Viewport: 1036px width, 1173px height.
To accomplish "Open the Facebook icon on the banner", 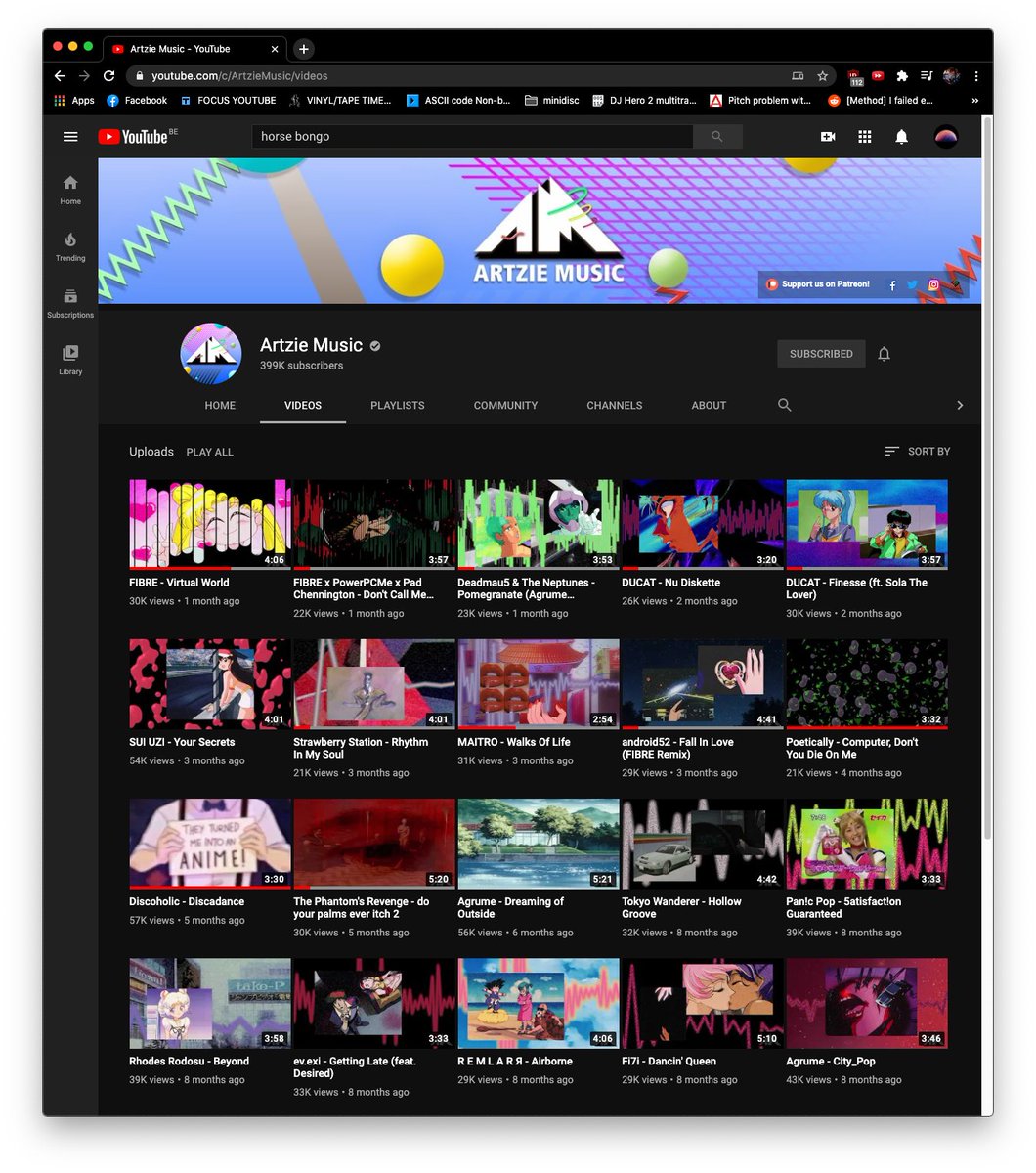I will pos(892,285).
